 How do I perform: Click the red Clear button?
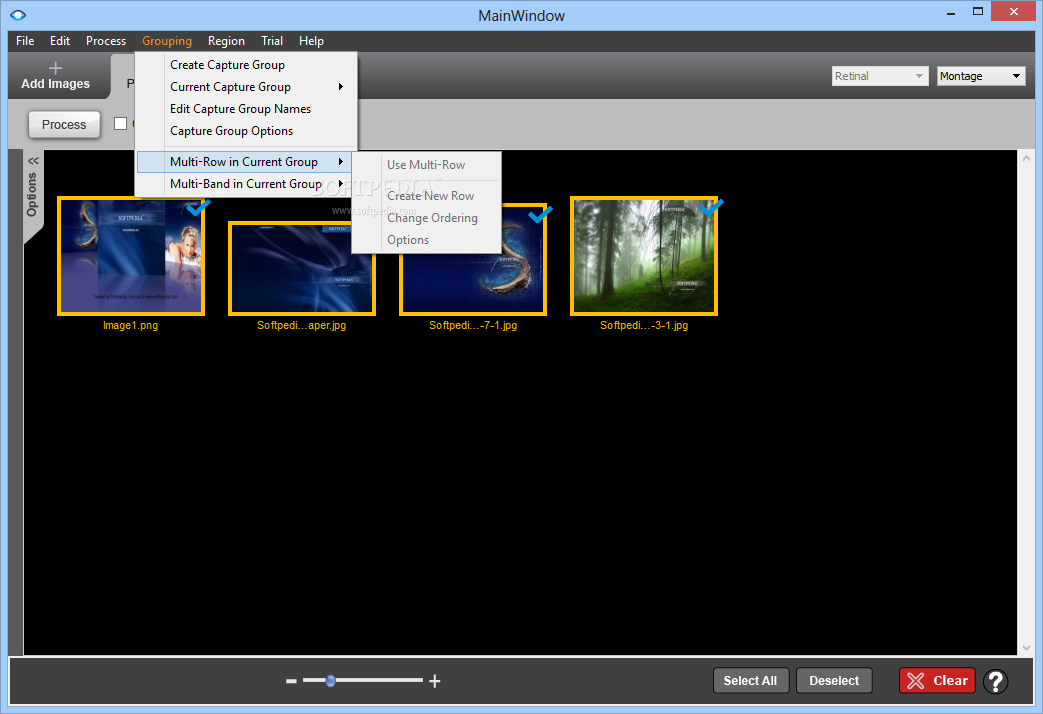(x=937, y=681)
